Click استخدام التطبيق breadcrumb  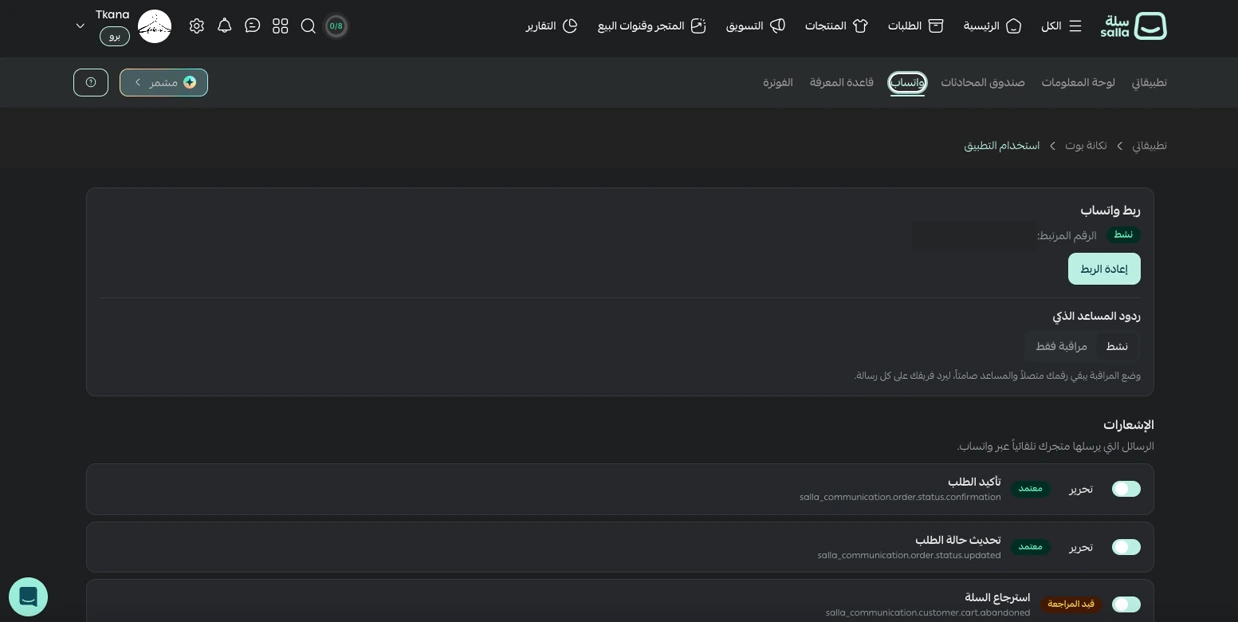click(x=1001, y=146)
